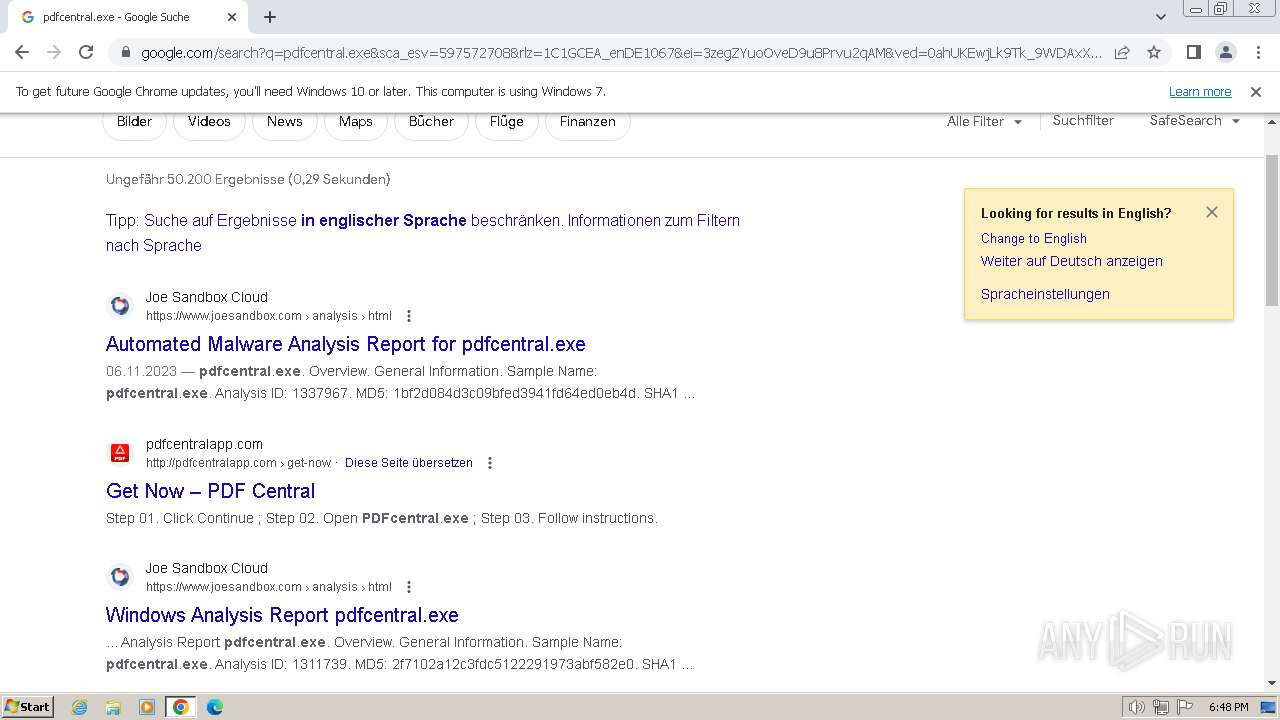Expand the Alle Filter dropdown
This screenshot has height=720, width=1280.
[984, 121]
